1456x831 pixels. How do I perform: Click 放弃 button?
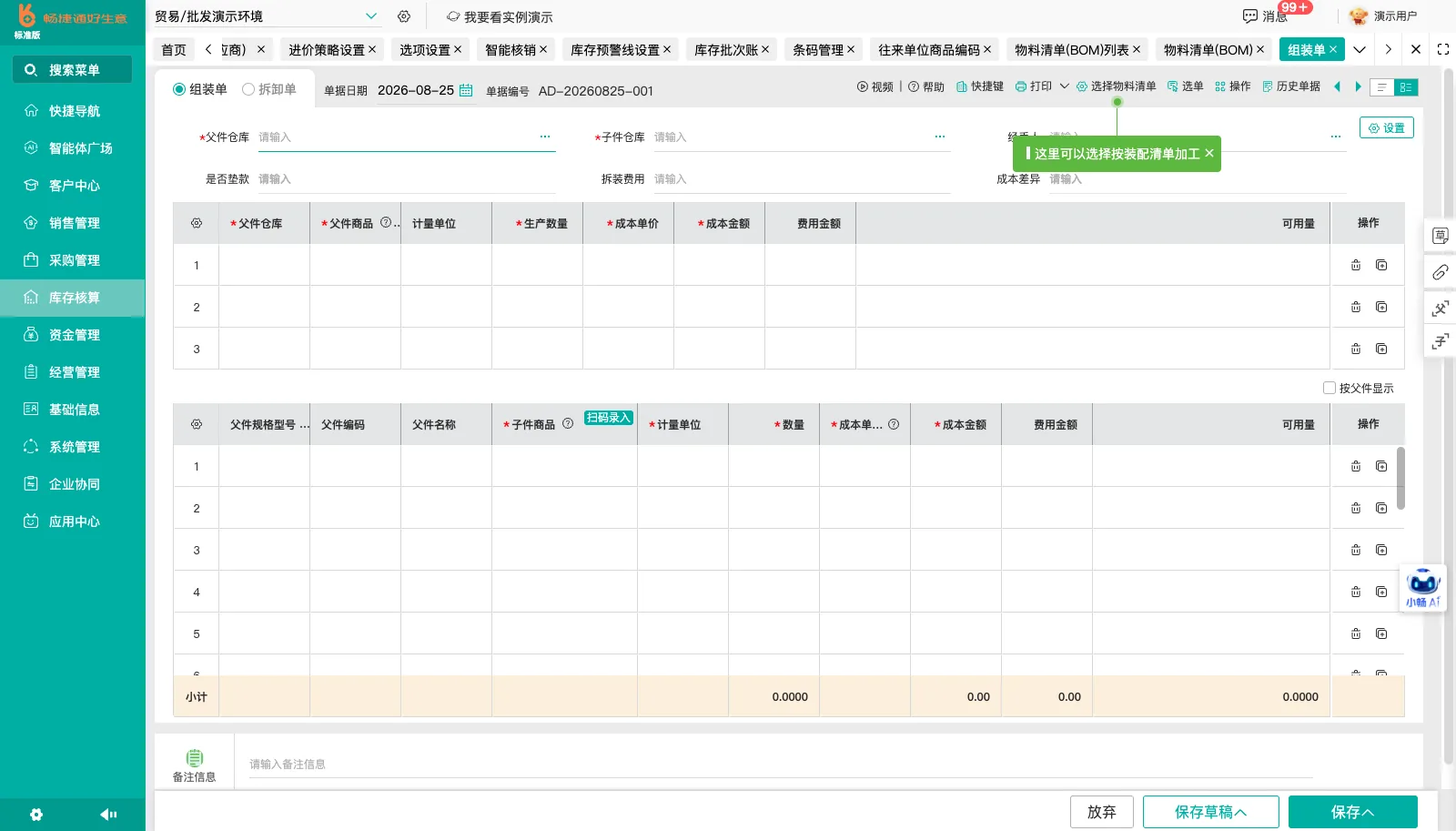pyautogui.click(x=1102, y=812)
